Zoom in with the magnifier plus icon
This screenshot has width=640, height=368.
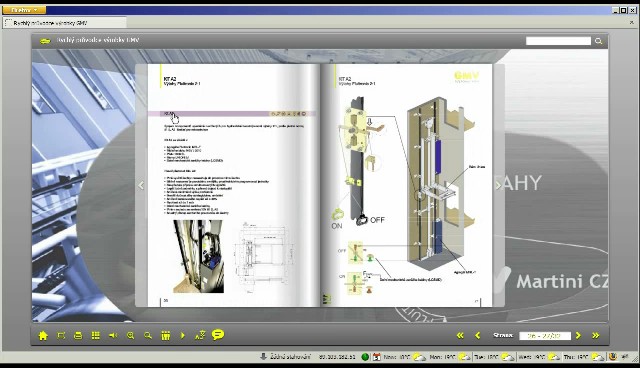(x=131, y=335)
